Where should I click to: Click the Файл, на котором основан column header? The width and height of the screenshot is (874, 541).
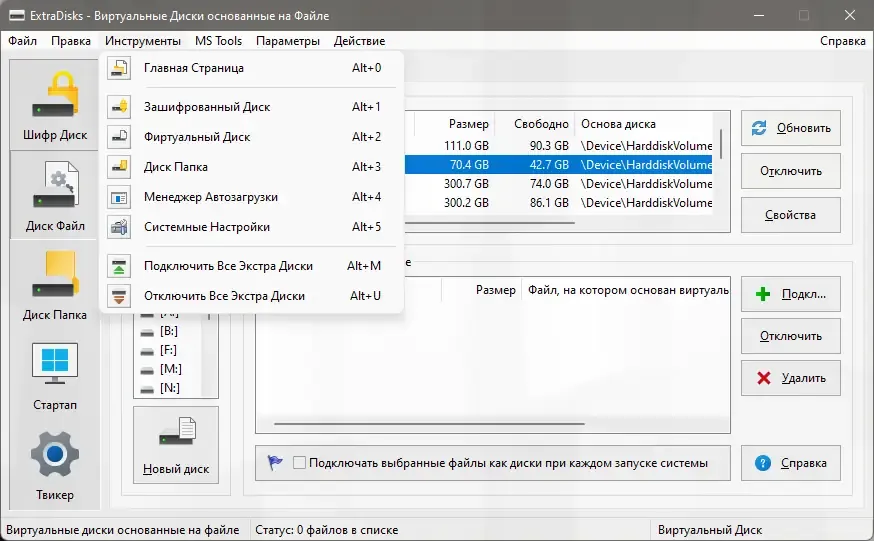pos(626,290)
